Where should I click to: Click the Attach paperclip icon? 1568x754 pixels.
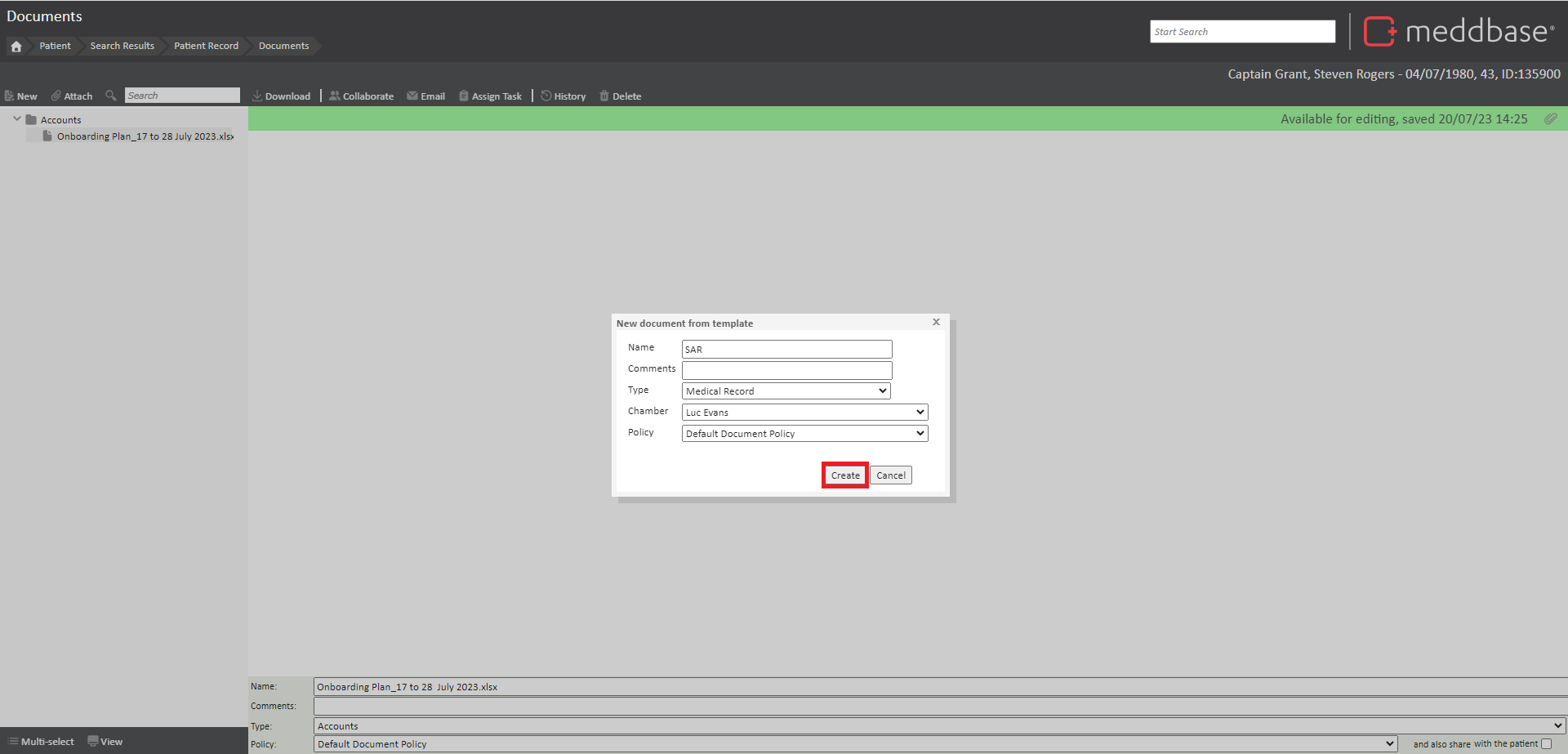coord(56,96)
